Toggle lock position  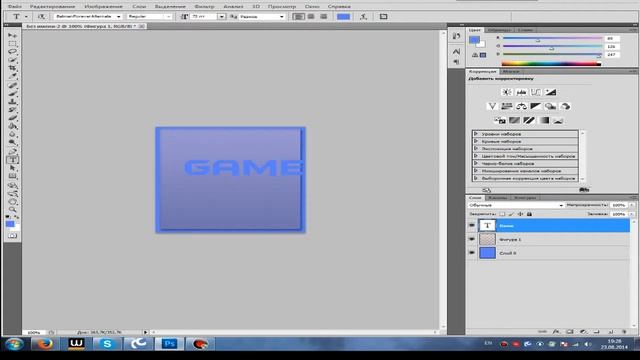[x=520, y=214]
